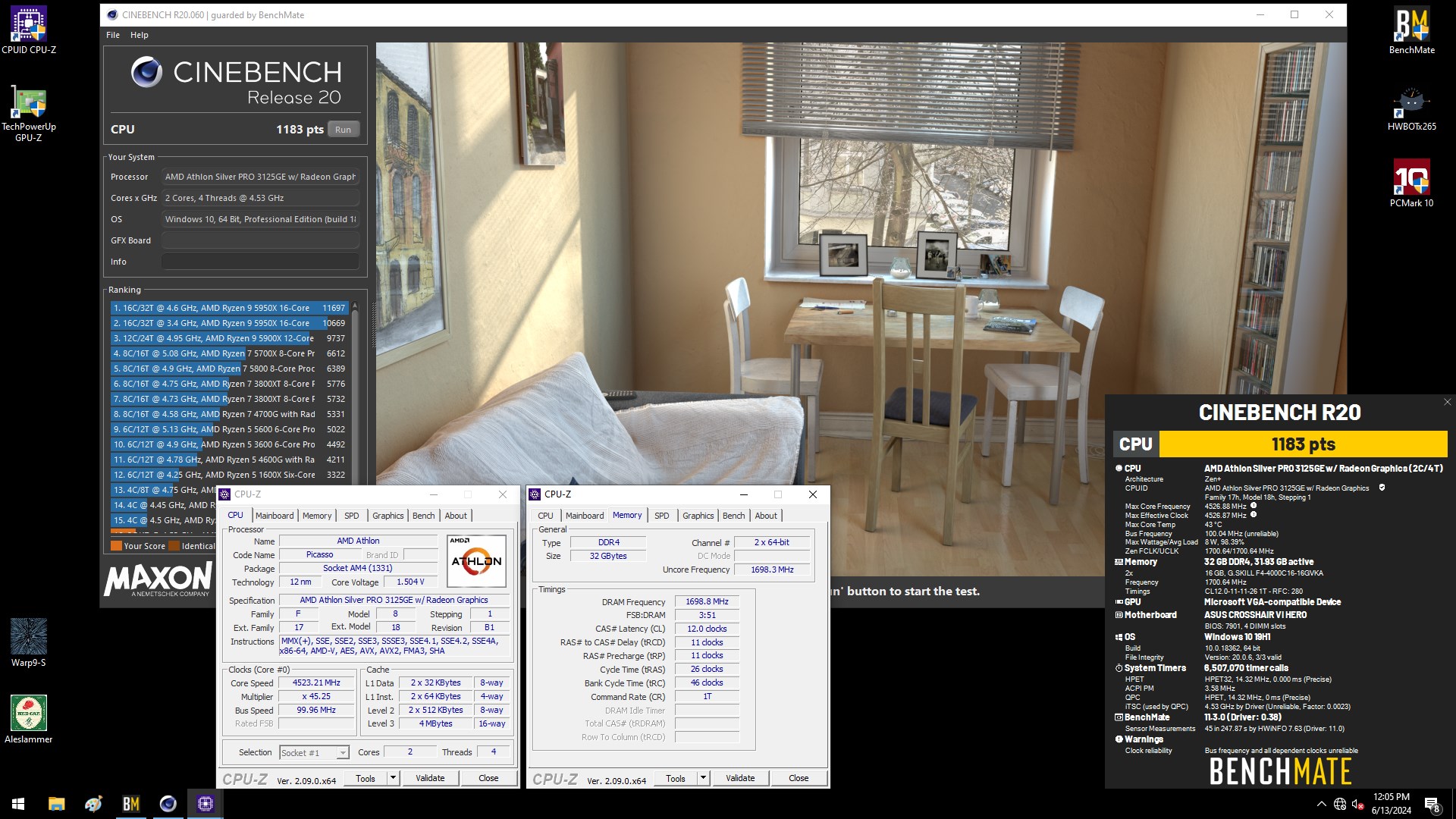
Task: Click Close button in left CPU-Z
Action: click(x=488, y=778)
